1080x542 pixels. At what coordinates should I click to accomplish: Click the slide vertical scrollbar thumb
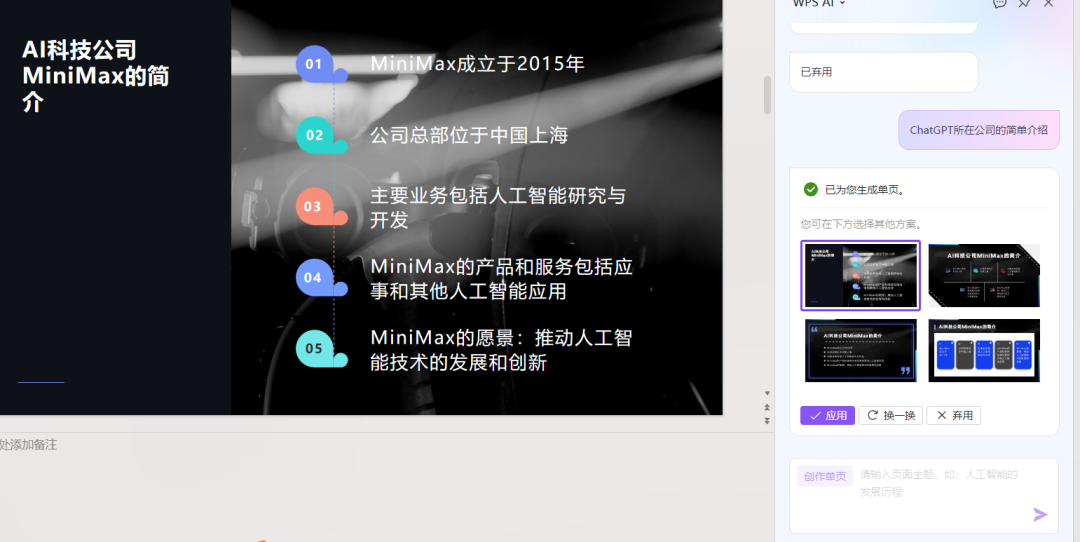[x=767, y=95]
